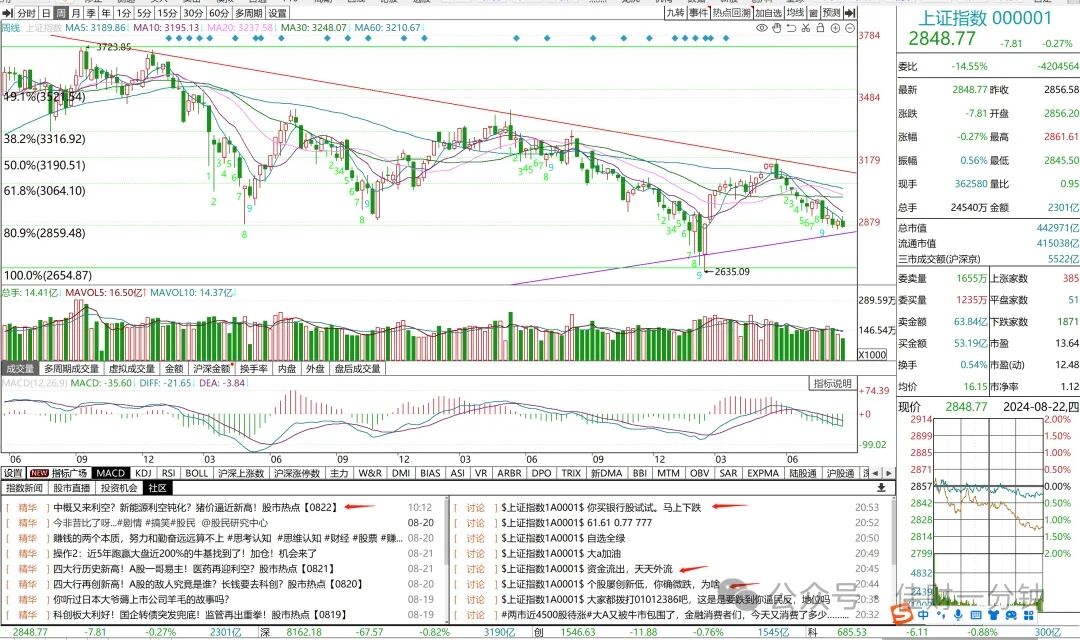Image resolution: width=1080 pixels, height=640 pixels.
Task: Select the scissors cut icon
Action: [x=805, y=28]
